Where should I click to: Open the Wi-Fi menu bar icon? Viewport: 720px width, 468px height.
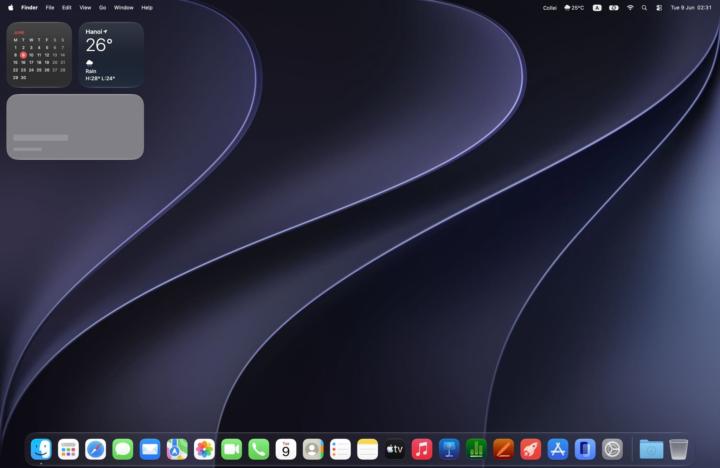click(630, 8)
